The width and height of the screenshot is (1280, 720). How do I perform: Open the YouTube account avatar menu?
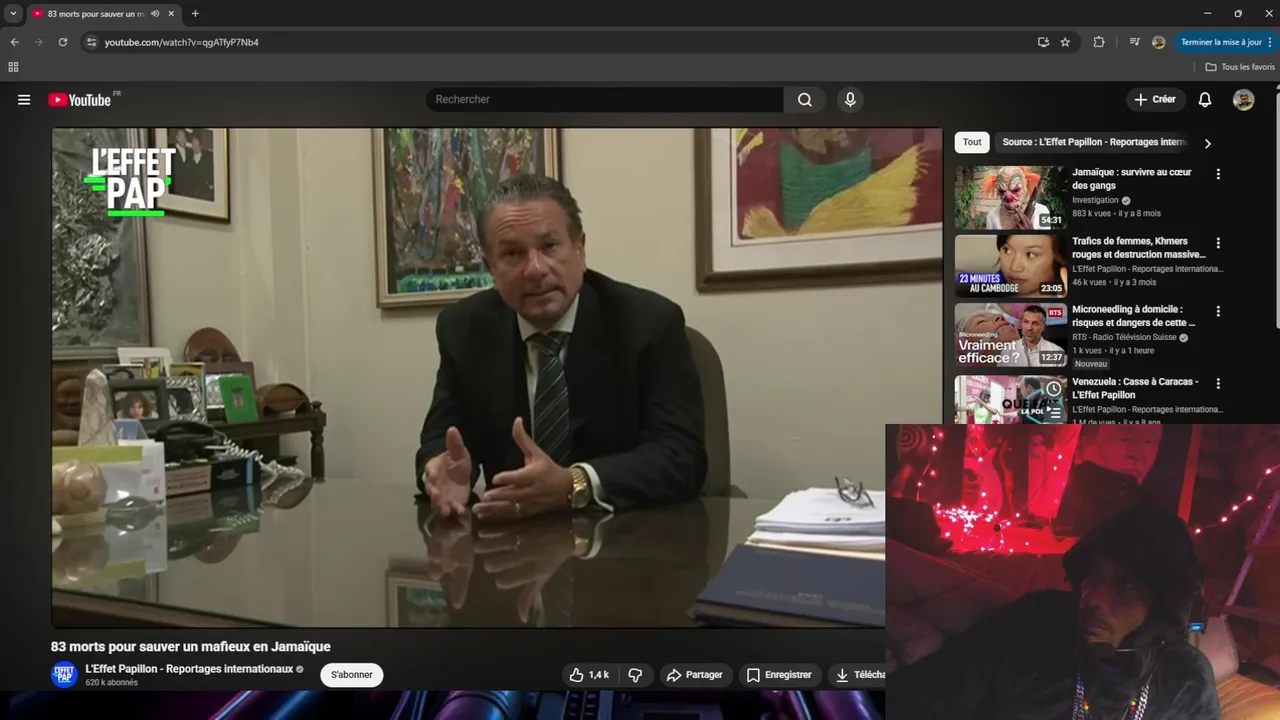click(1243, 100)
